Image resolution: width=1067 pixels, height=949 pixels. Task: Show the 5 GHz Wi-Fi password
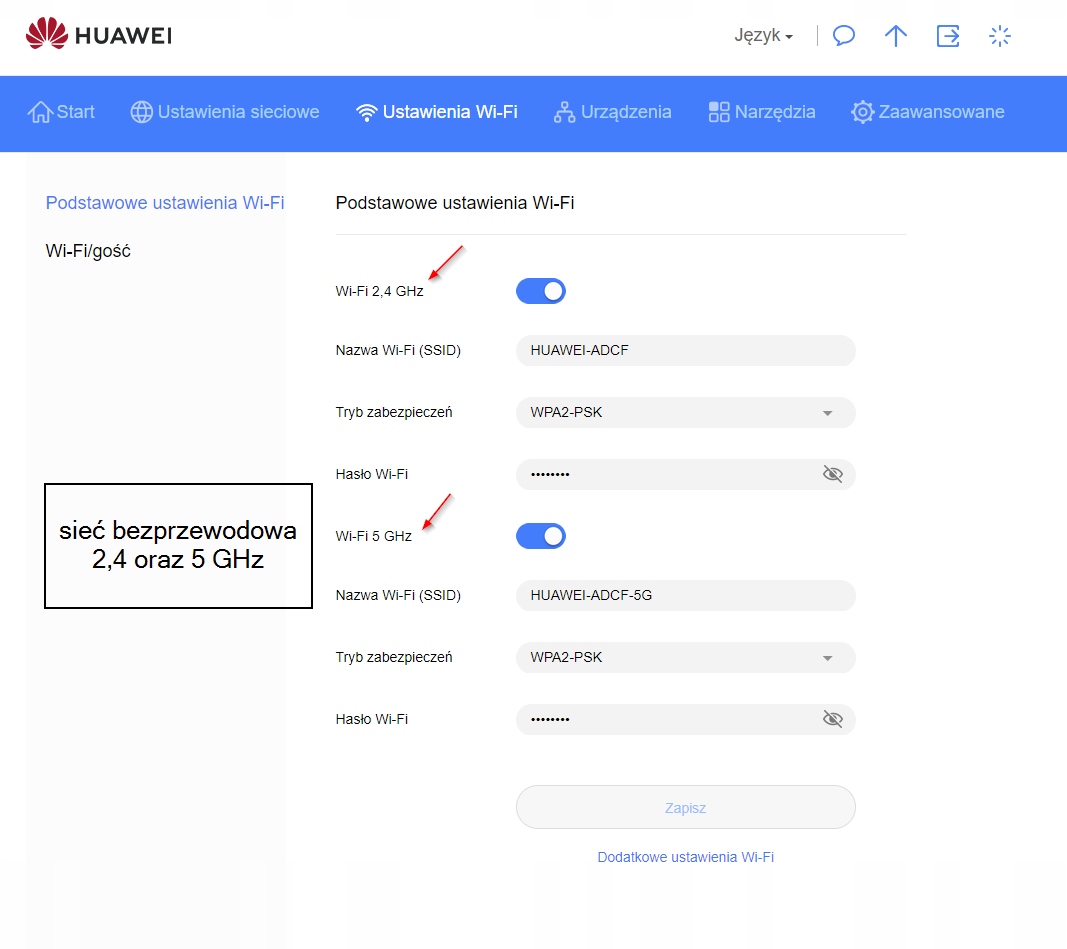832,719
